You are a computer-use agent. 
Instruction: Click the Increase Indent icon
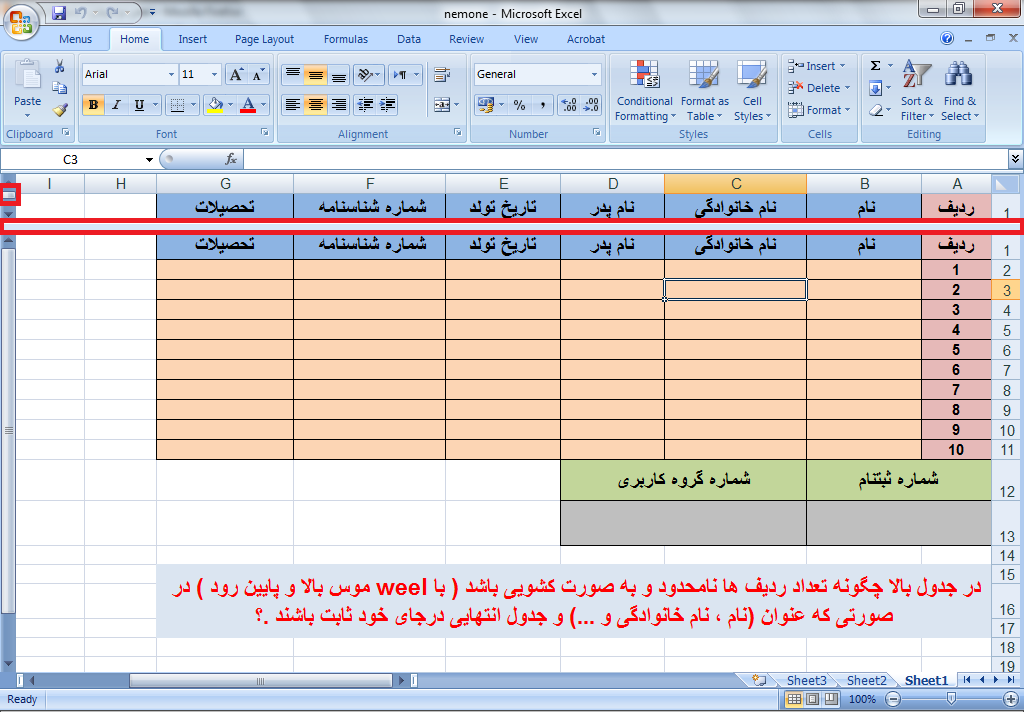pos(386,105)
